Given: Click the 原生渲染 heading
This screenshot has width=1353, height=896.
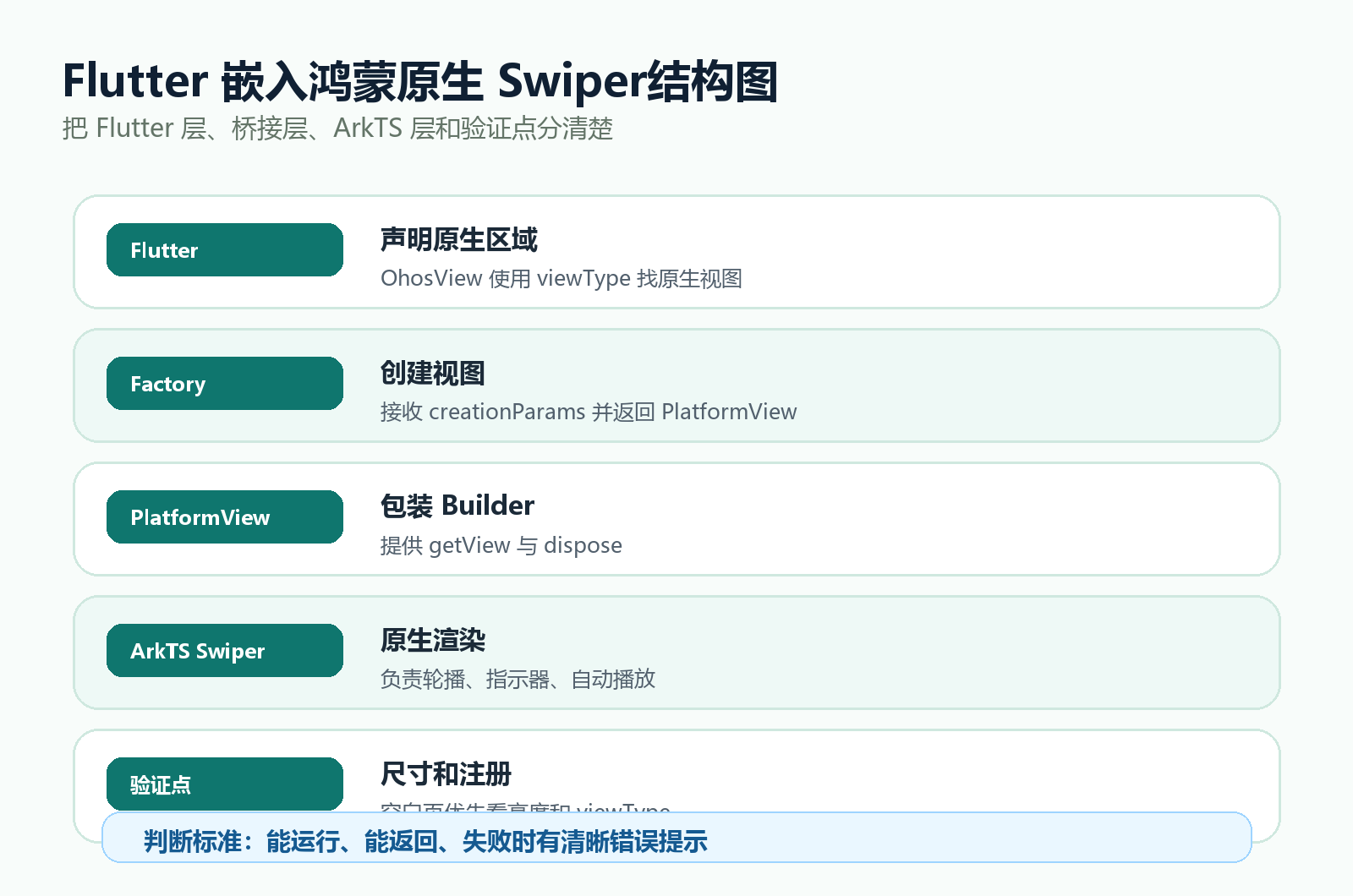Looking at the screenshot, I should [433, 641].
